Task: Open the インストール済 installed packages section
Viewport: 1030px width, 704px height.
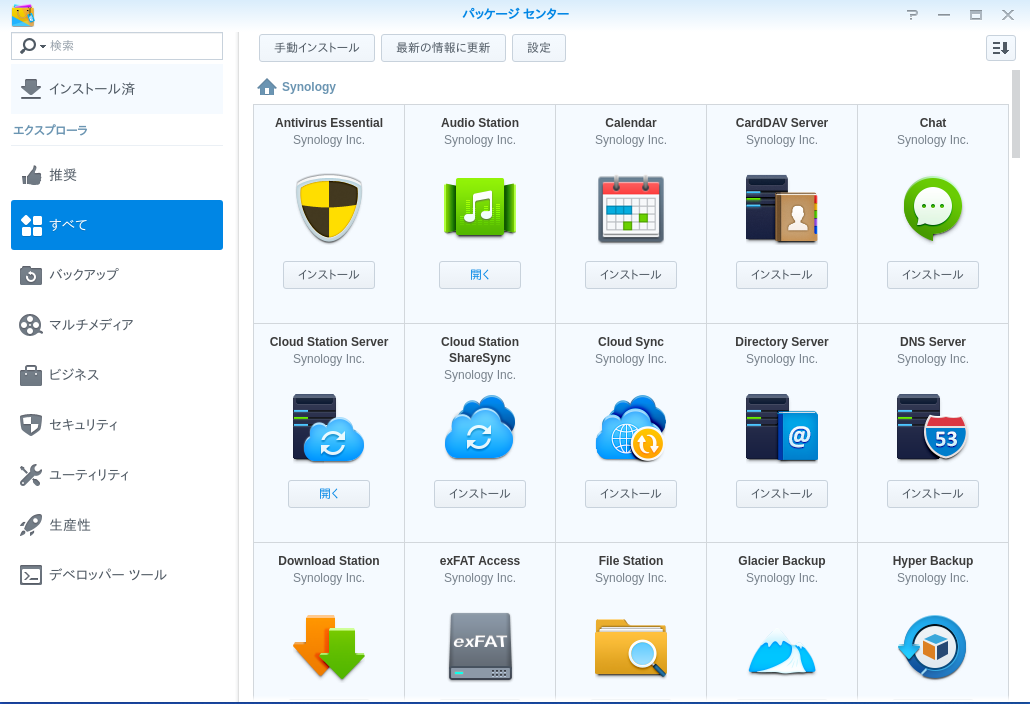Action: coord(117,89)
